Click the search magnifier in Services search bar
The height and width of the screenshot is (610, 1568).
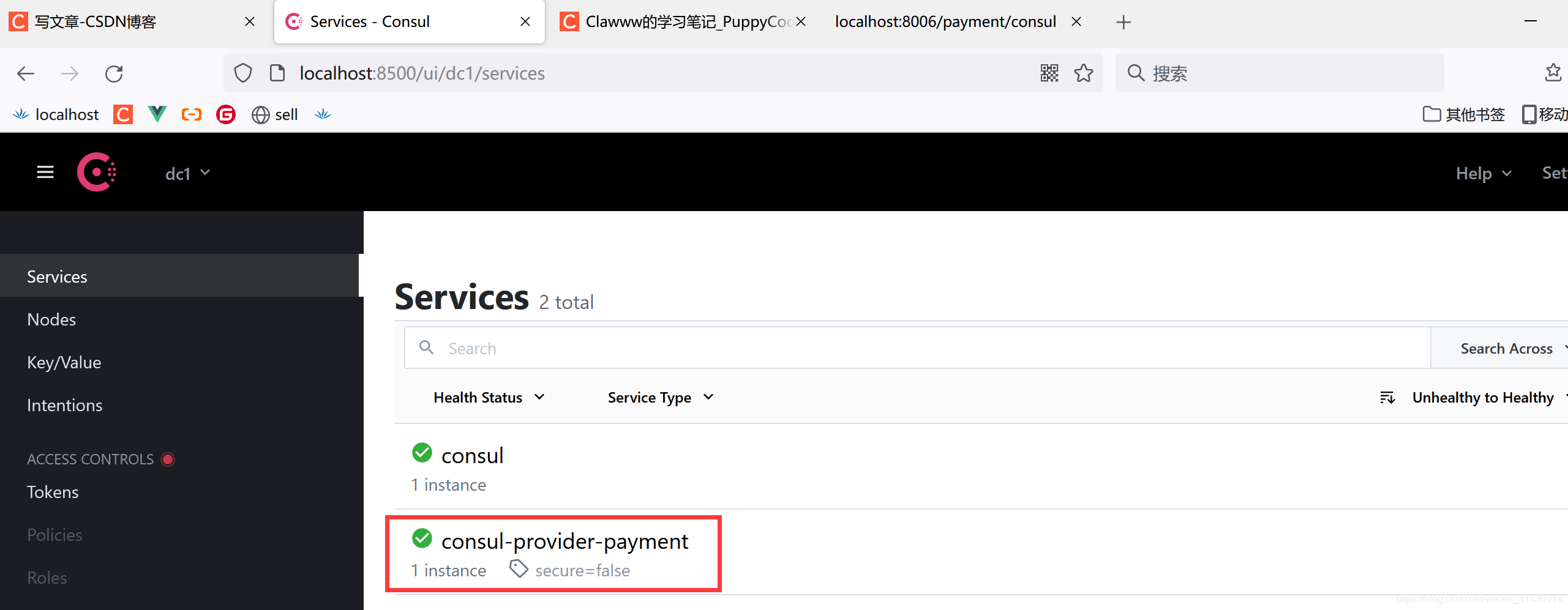[427, 347]
